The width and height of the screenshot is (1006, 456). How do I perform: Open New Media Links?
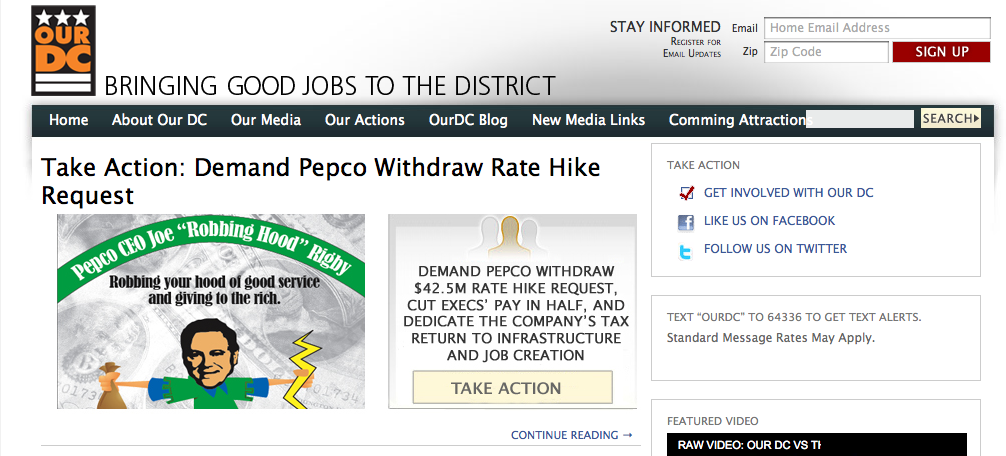(588, 120)
